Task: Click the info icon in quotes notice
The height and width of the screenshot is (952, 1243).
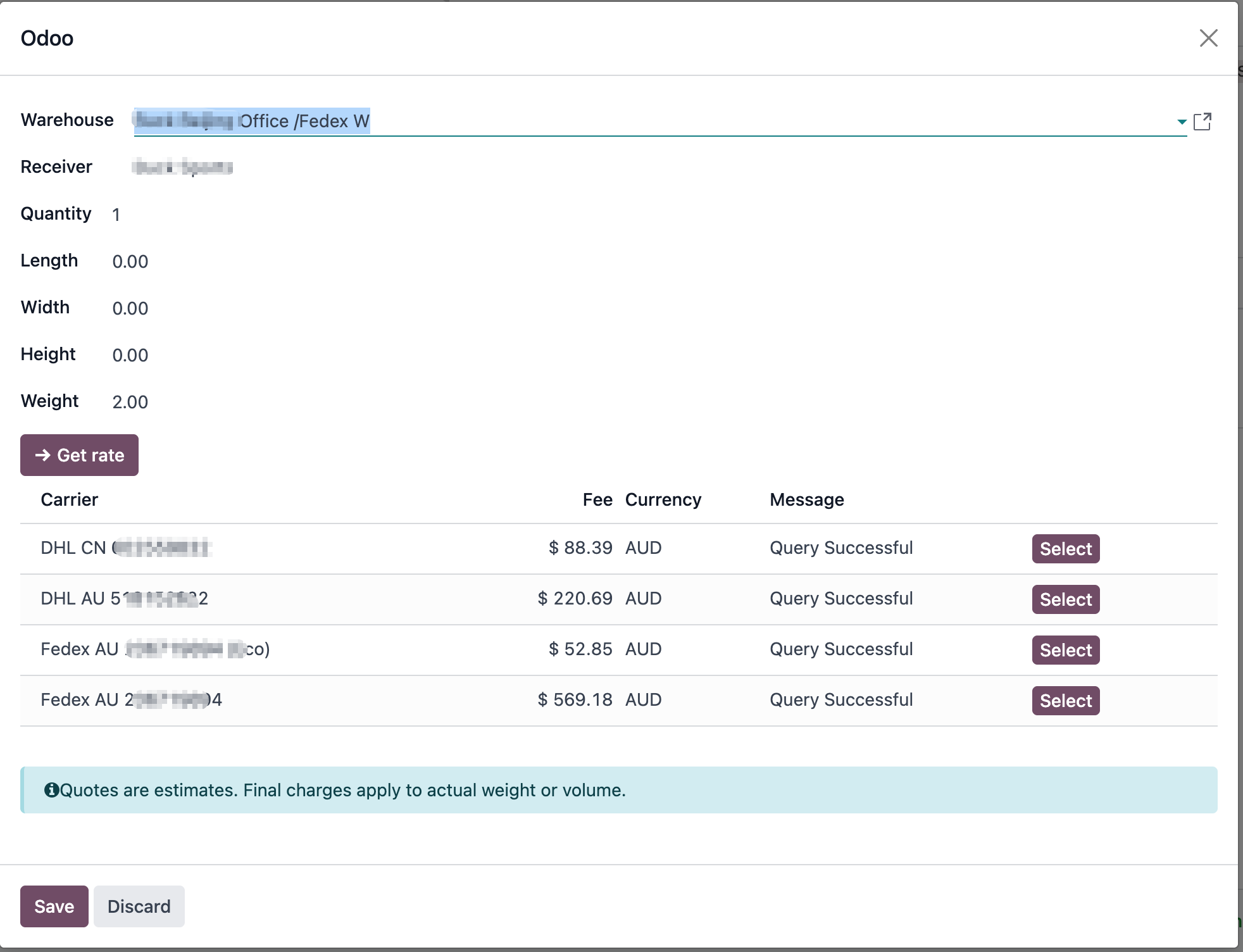Action: (51, 790)
